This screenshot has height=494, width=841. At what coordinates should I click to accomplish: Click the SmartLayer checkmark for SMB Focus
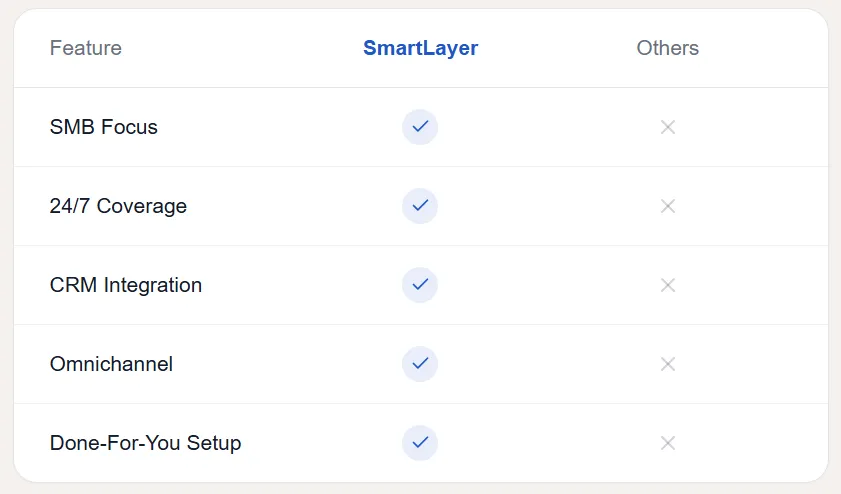(420, 127)
